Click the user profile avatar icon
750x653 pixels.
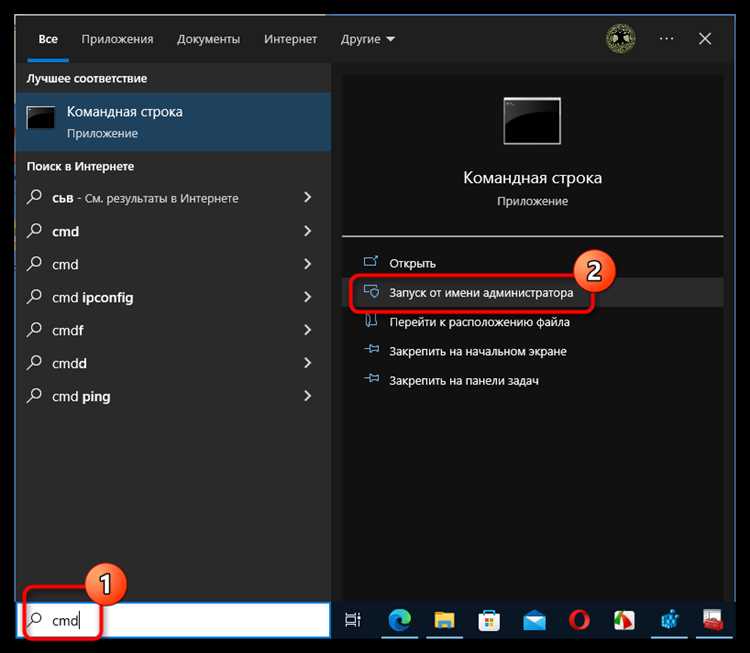tap(620, 39)
